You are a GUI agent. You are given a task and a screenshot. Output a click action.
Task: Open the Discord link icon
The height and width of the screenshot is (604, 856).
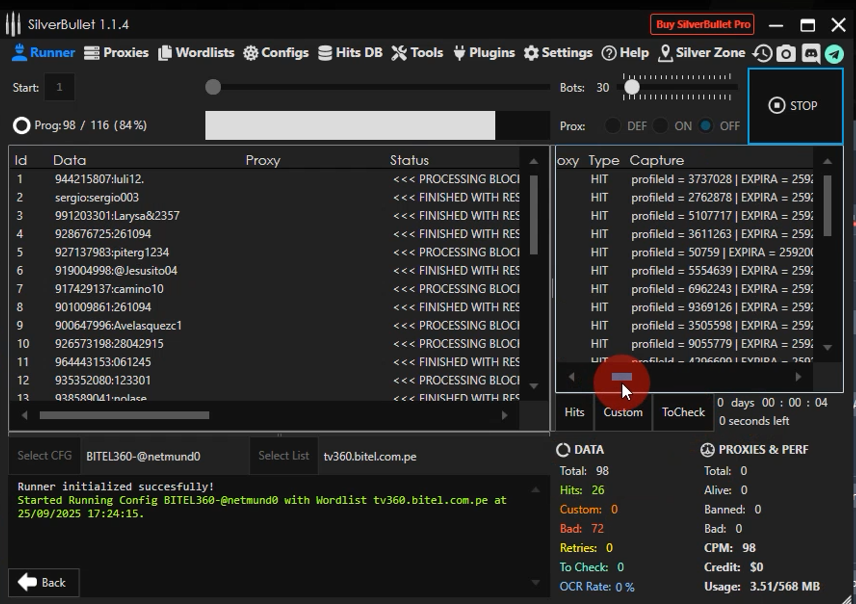[811, 54]
